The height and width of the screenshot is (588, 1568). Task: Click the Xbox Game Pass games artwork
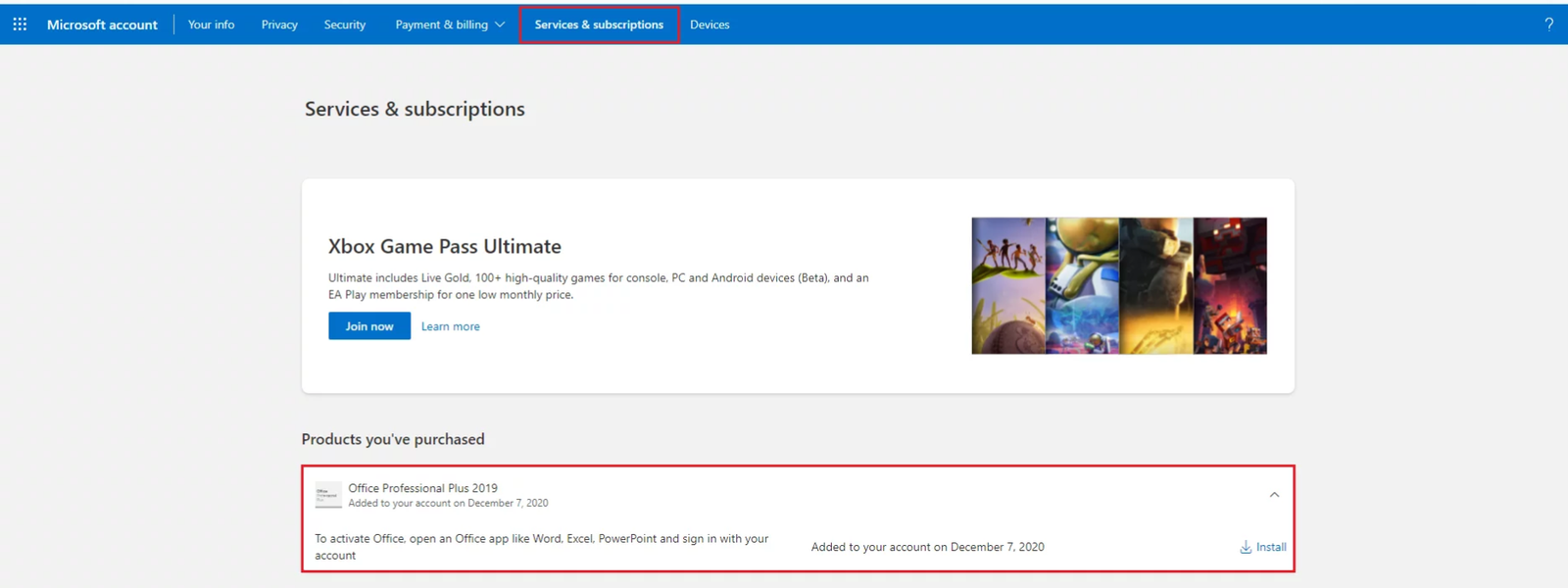[1119, 285]
